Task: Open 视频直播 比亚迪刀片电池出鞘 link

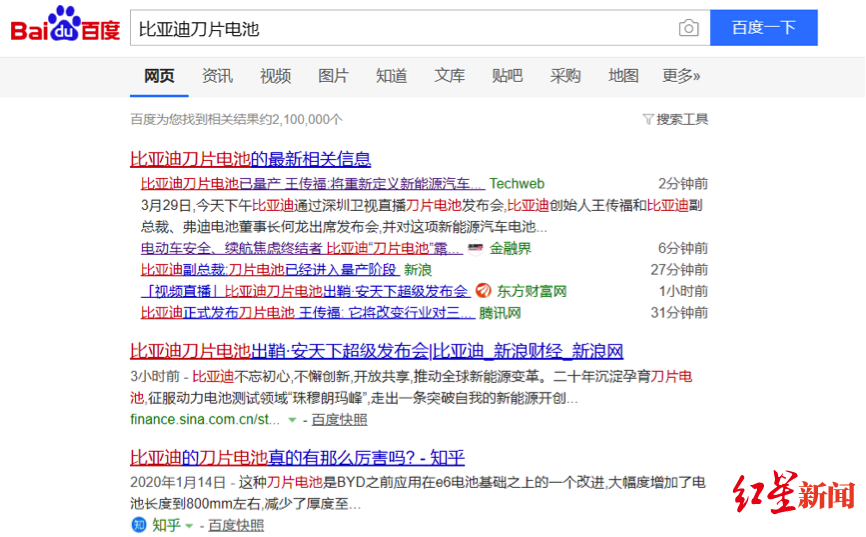Action: point(305,291)
